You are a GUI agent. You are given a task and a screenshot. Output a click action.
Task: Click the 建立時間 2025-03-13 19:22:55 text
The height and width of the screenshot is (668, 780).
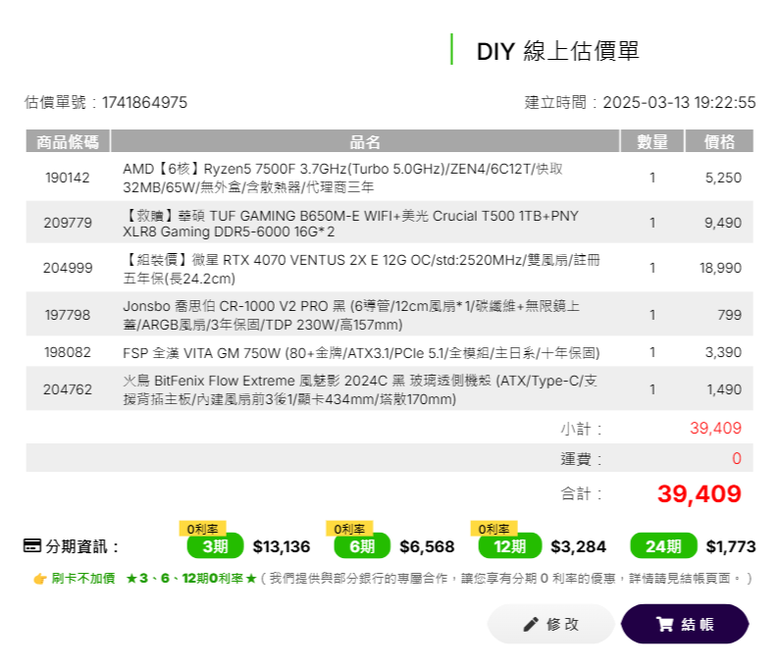point(640,102)
